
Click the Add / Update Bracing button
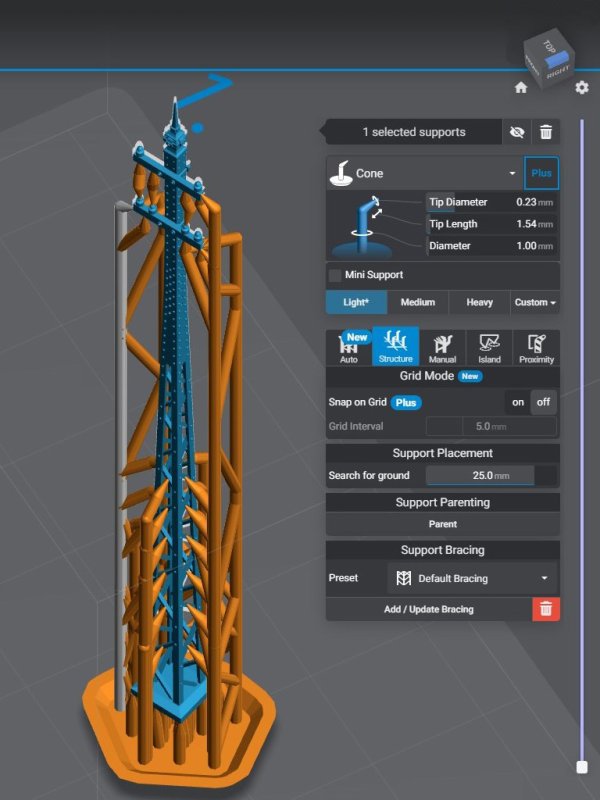click(x=429, y=609)
